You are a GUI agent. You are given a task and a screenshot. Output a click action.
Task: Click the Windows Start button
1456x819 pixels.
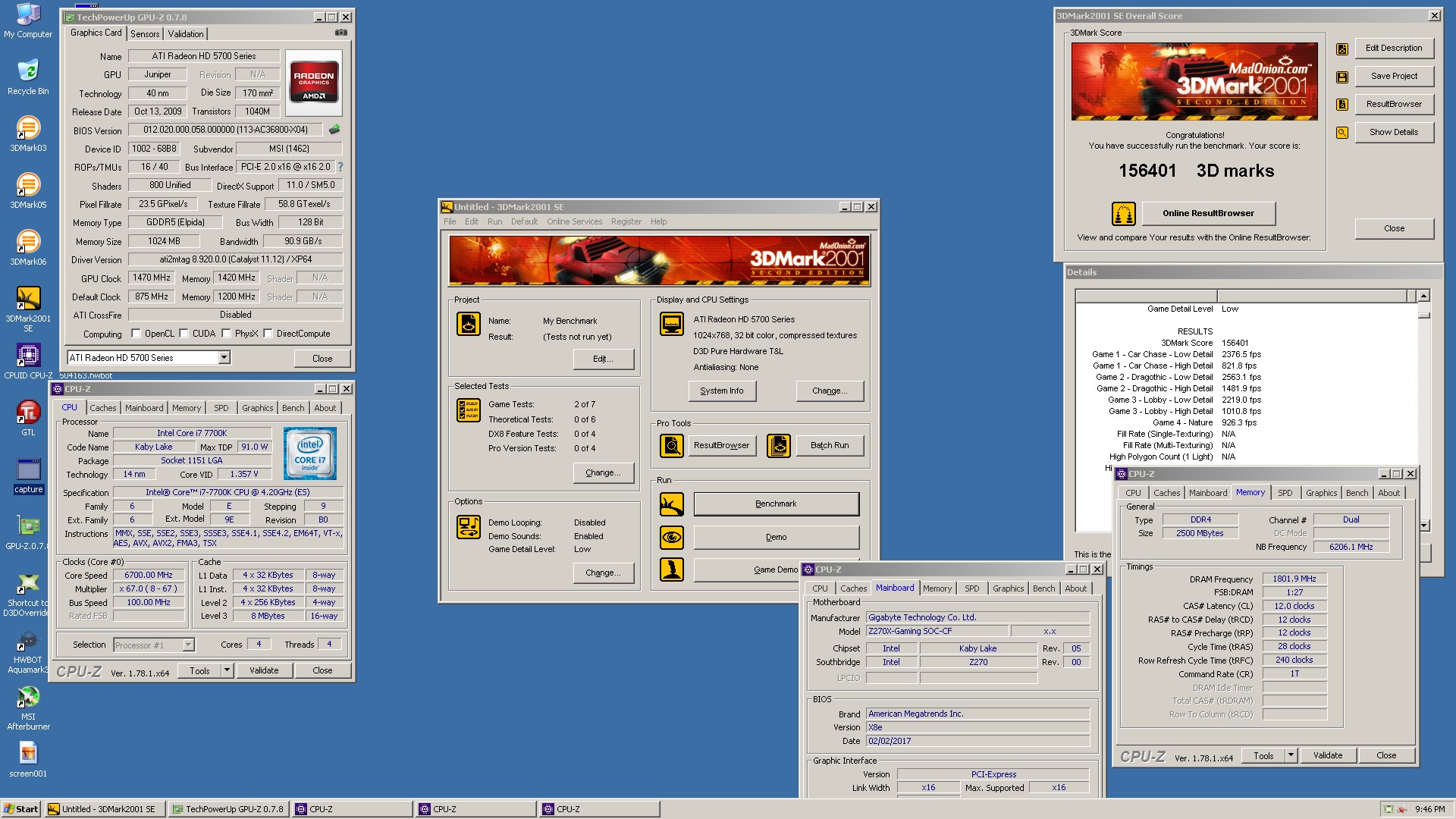point(21,809)
